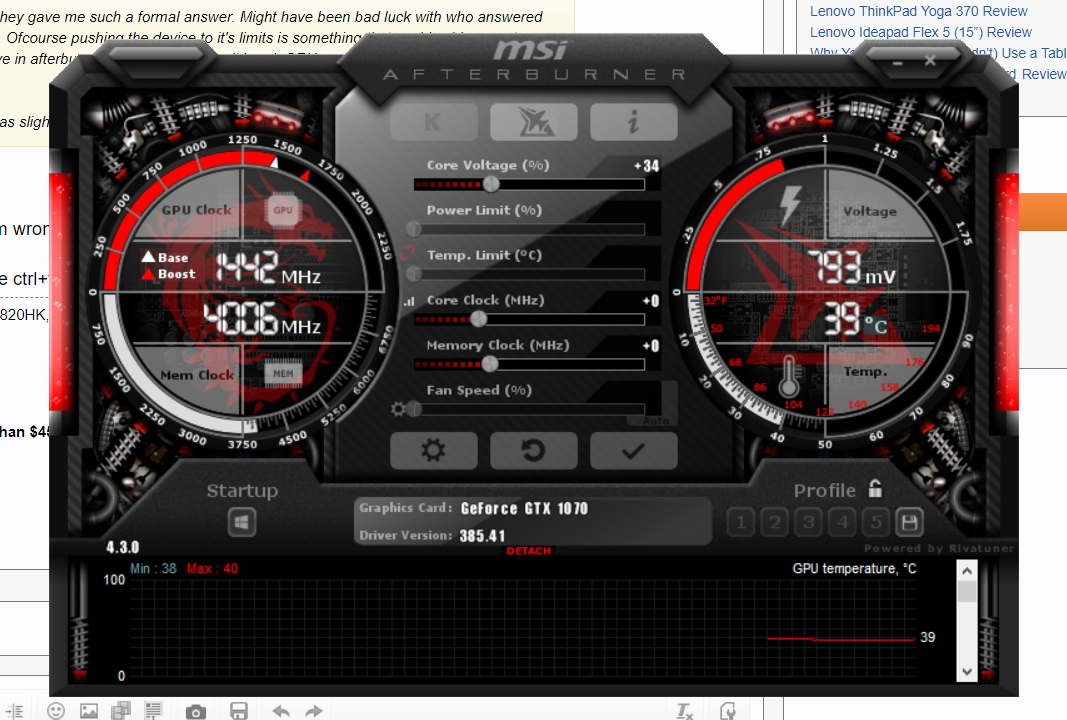1067x720 pixels.
Task: Save draft with editor floppy disk icon
Action: (x=239, y=711)
